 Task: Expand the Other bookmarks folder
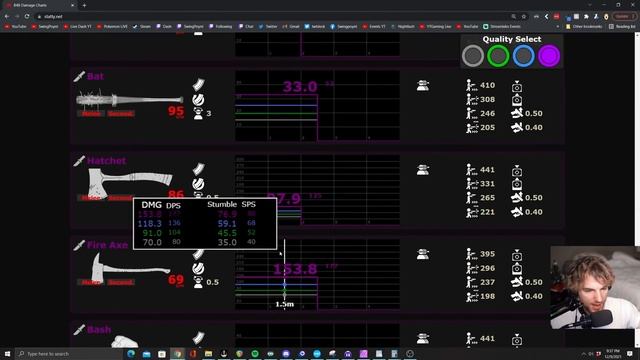[x=584, y=27]
